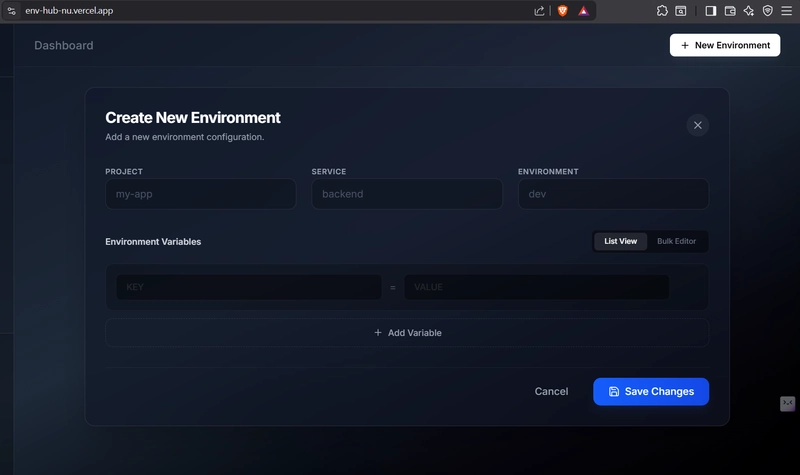The height and width of the screenshot is (475, 800).
Task: Open the browser extensions puzzle icon
Action: pos(662,11)
